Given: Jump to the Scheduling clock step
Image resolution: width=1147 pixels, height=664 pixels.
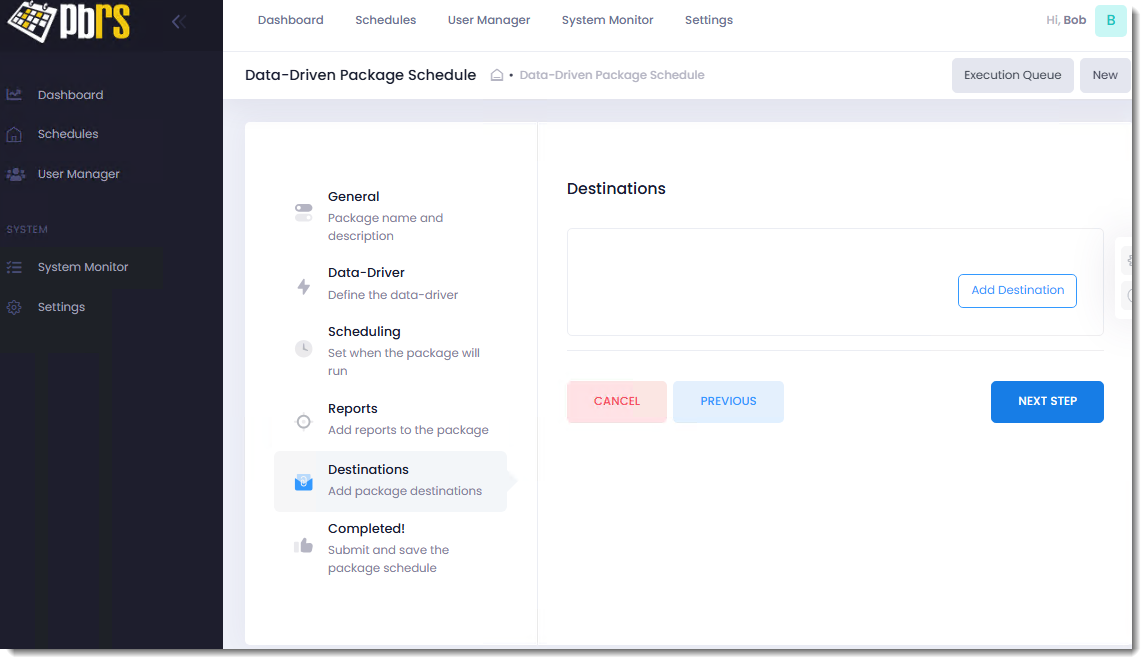Looking at the screenshot, I should [304, 349].
